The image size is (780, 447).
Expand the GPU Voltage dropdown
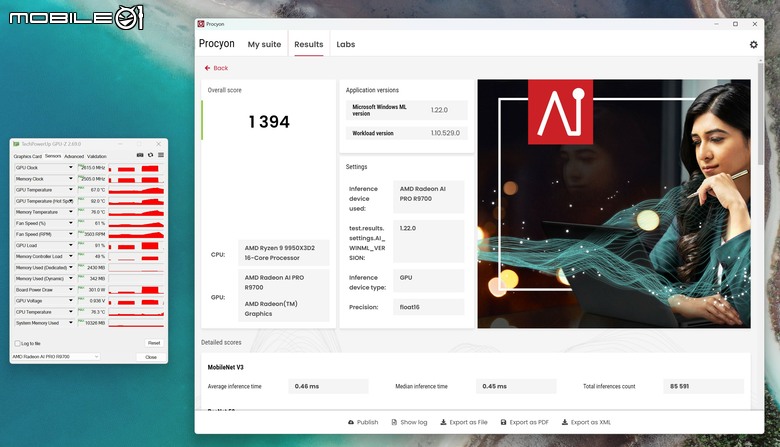point(70,301)
